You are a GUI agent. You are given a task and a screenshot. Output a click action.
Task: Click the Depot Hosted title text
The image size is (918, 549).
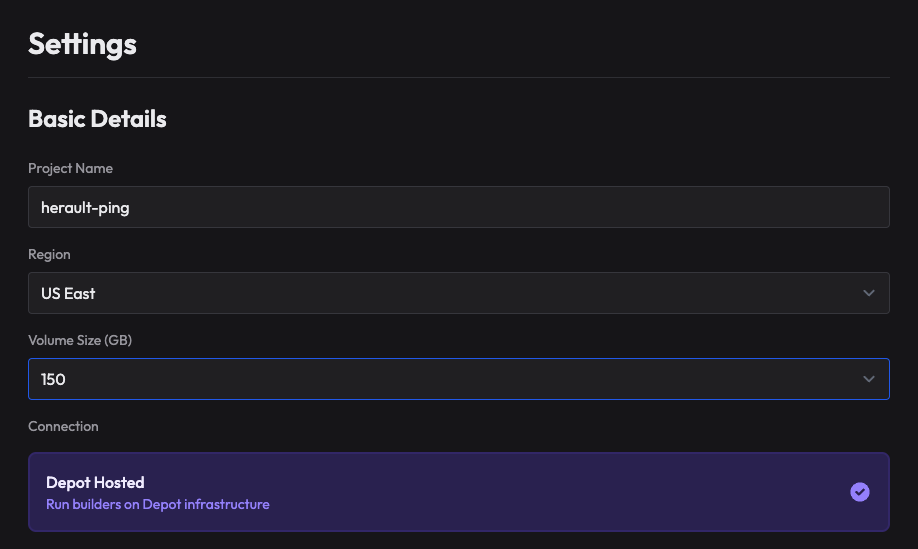[x=95, y=483]
